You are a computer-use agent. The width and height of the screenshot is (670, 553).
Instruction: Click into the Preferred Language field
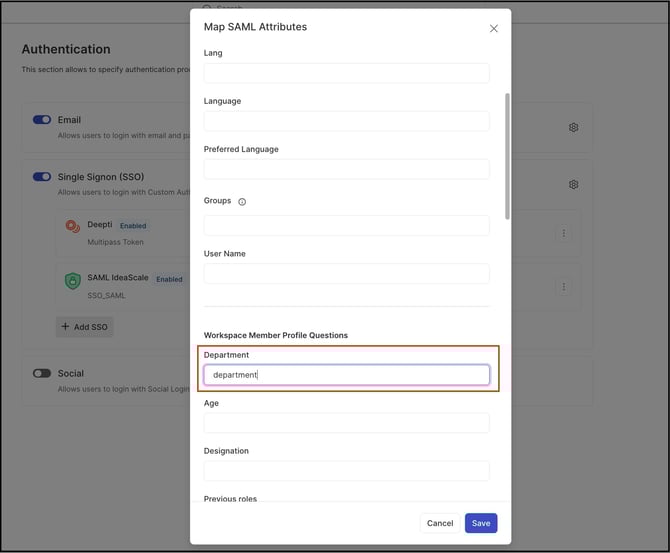[x=346, y=169]
